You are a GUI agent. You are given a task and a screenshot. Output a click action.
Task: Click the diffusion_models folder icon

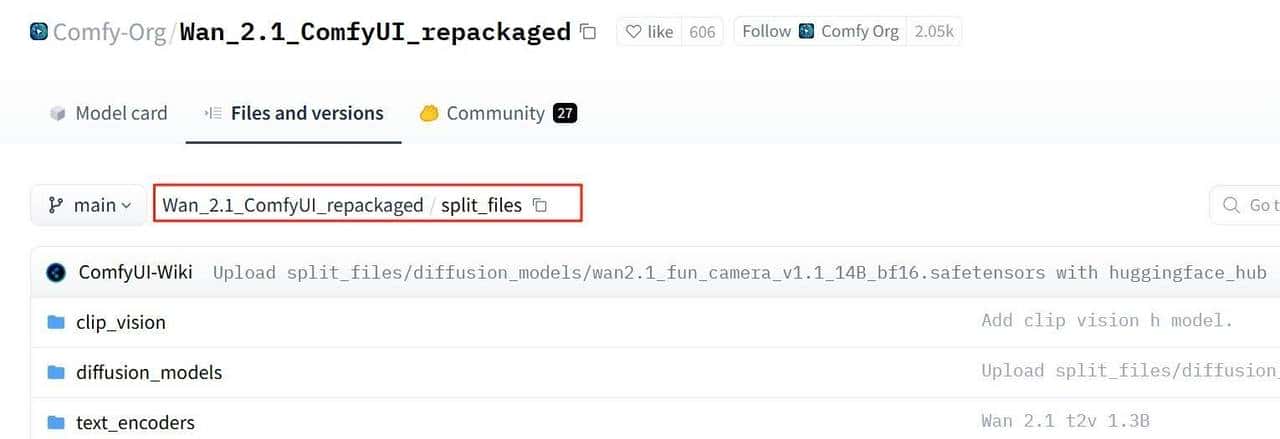56,372
